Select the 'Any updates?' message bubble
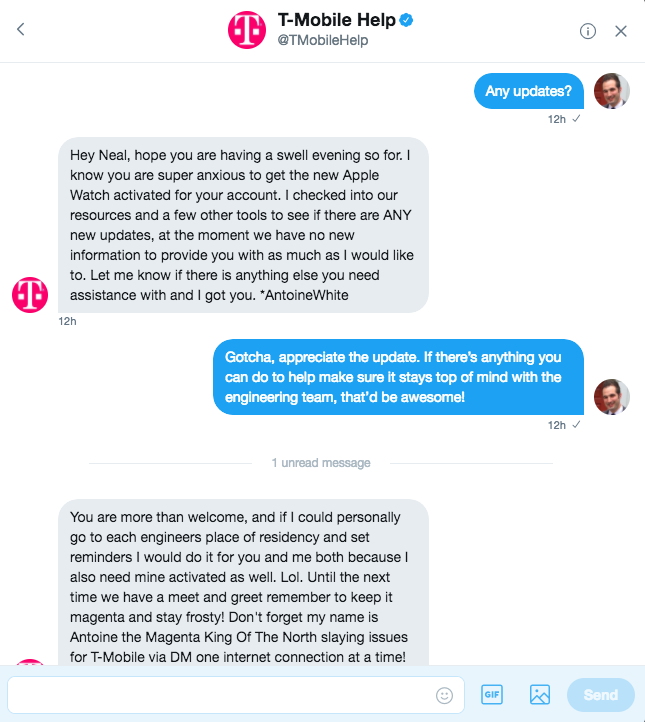The width and height of the screenshot is (645, 722). (529, 91)
